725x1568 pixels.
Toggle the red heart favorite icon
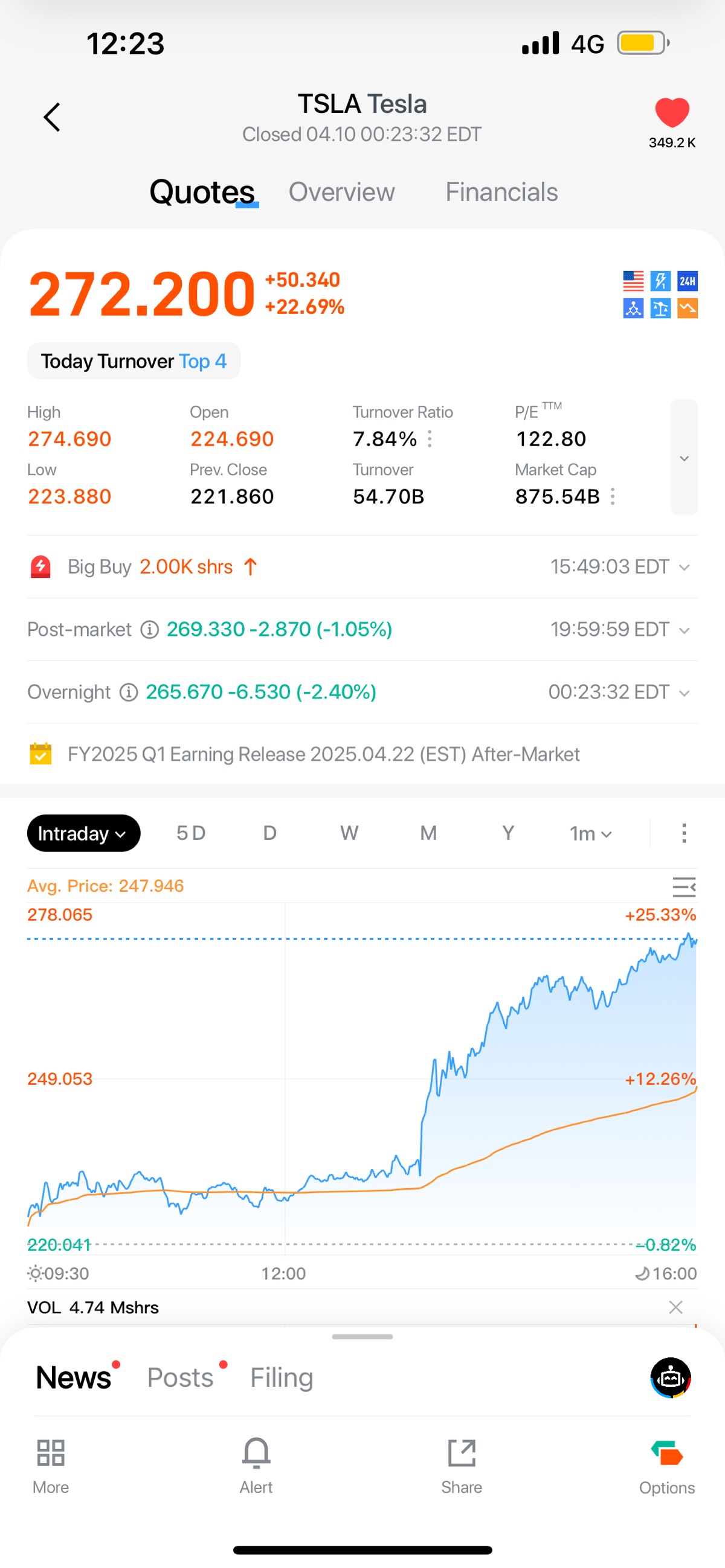click(671, 113)
